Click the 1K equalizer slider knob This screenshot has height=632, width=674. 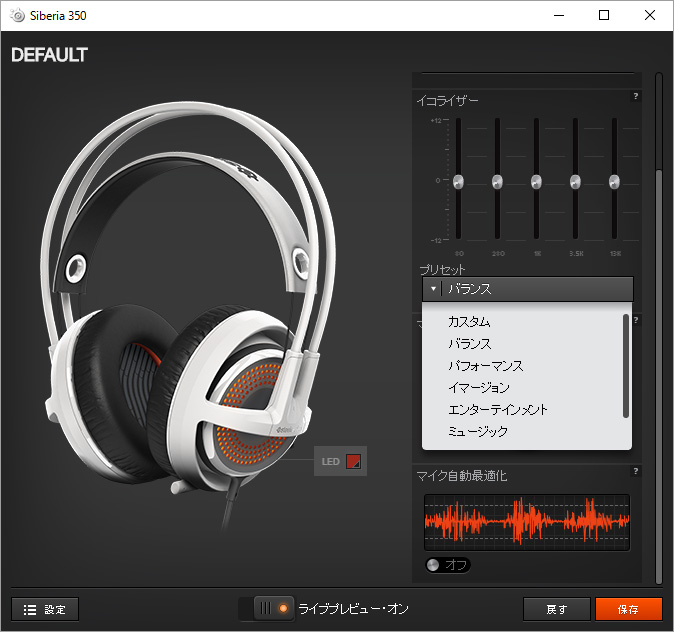coord(536,182)
